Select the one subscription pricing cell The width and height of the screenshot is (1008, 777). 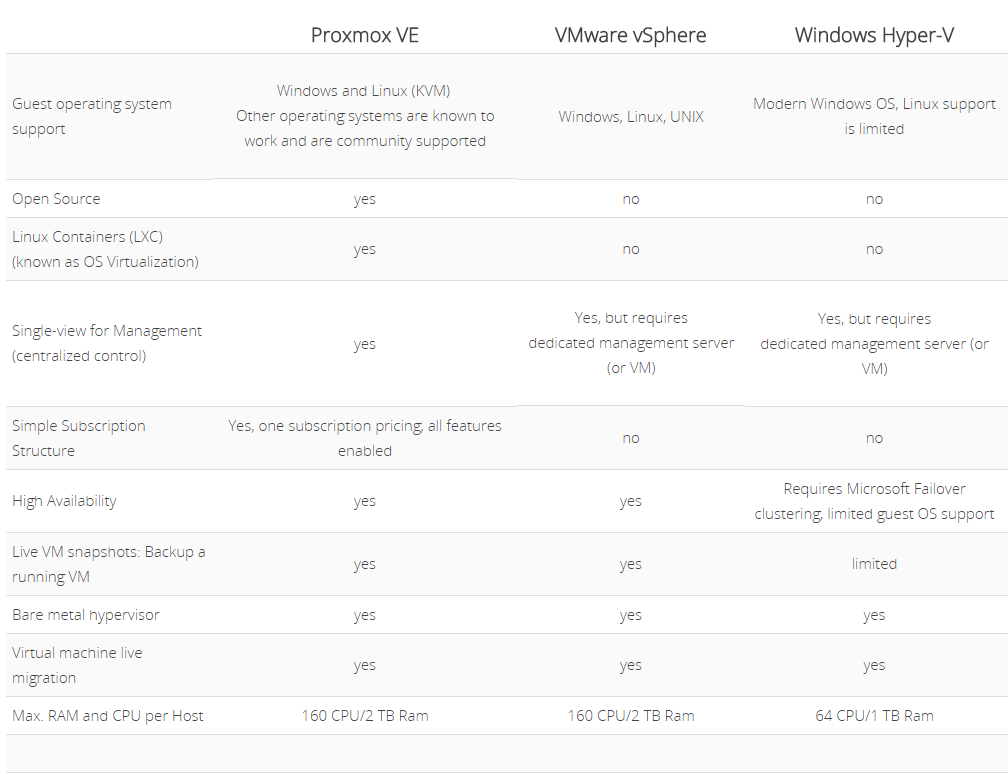[x=364, y=438]
